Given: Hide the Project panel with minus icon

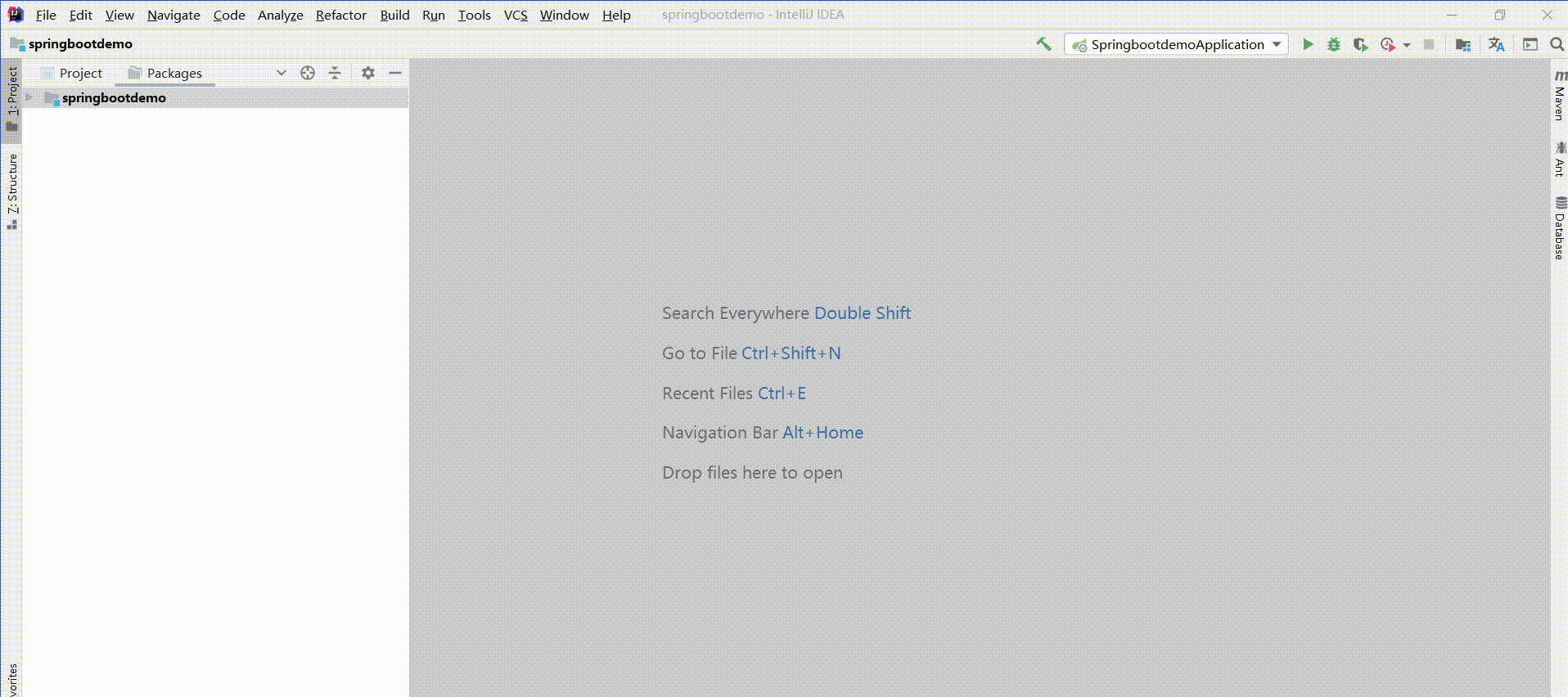Looking at the screenshot, I should (395, 73).
